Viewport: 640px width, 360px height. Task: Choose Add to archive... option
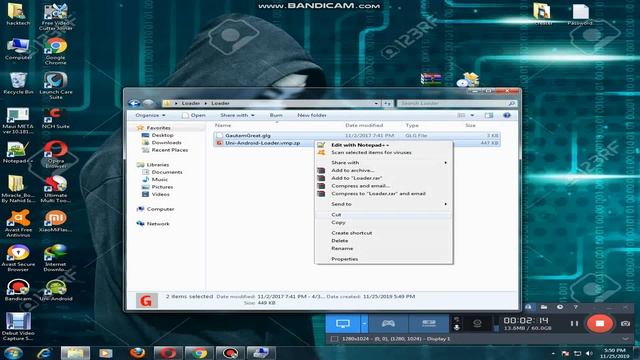384,171
